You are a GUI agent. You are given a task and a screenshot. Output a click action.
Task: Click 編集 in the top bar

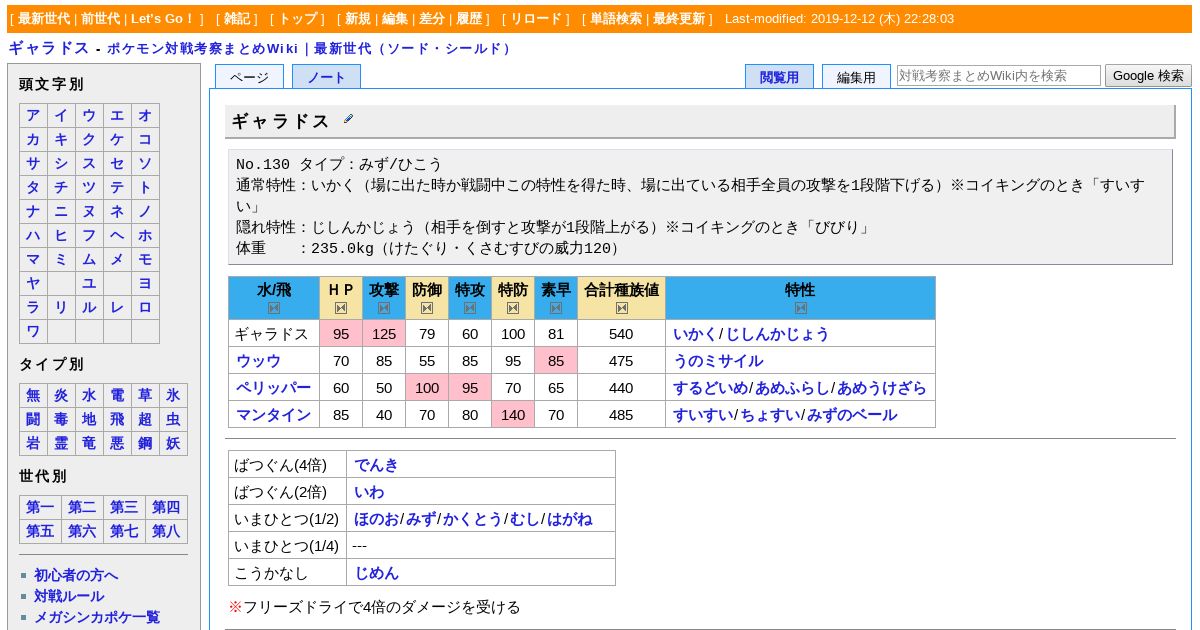[x=395, y=19]
